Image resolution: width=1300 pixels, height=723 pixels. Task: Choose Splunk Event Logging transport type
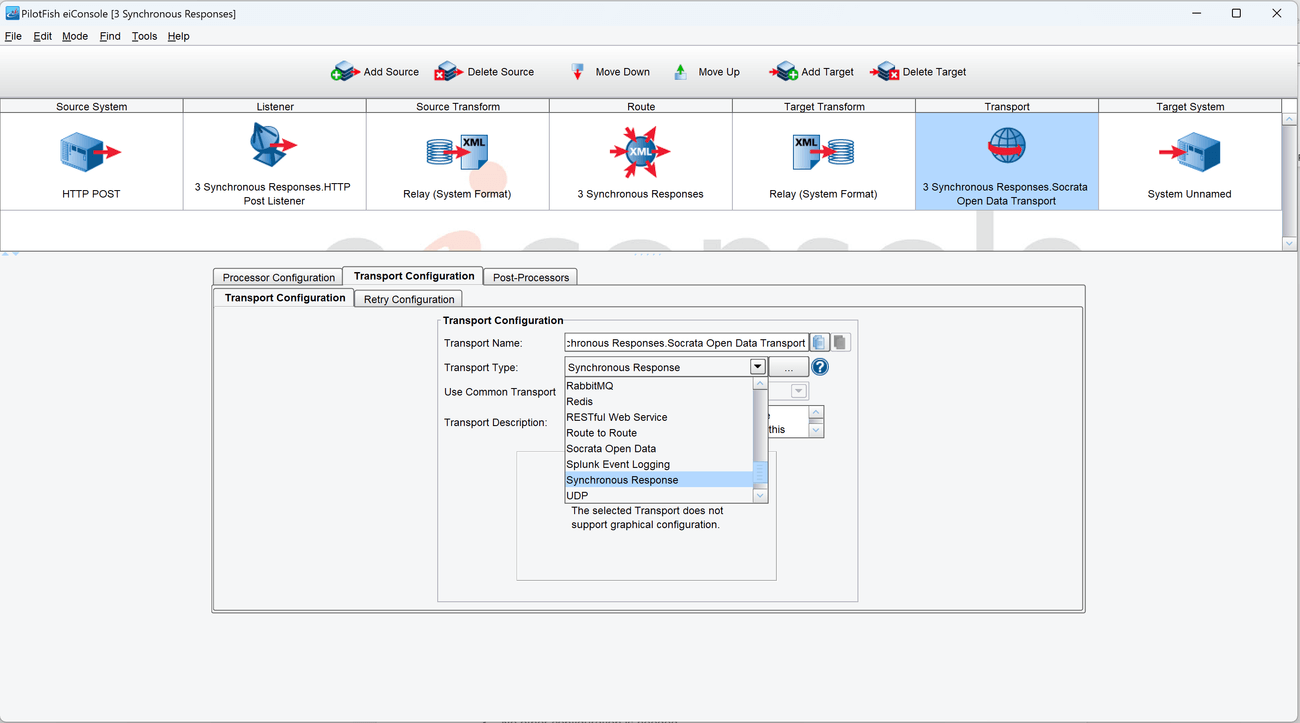point(658,464)
